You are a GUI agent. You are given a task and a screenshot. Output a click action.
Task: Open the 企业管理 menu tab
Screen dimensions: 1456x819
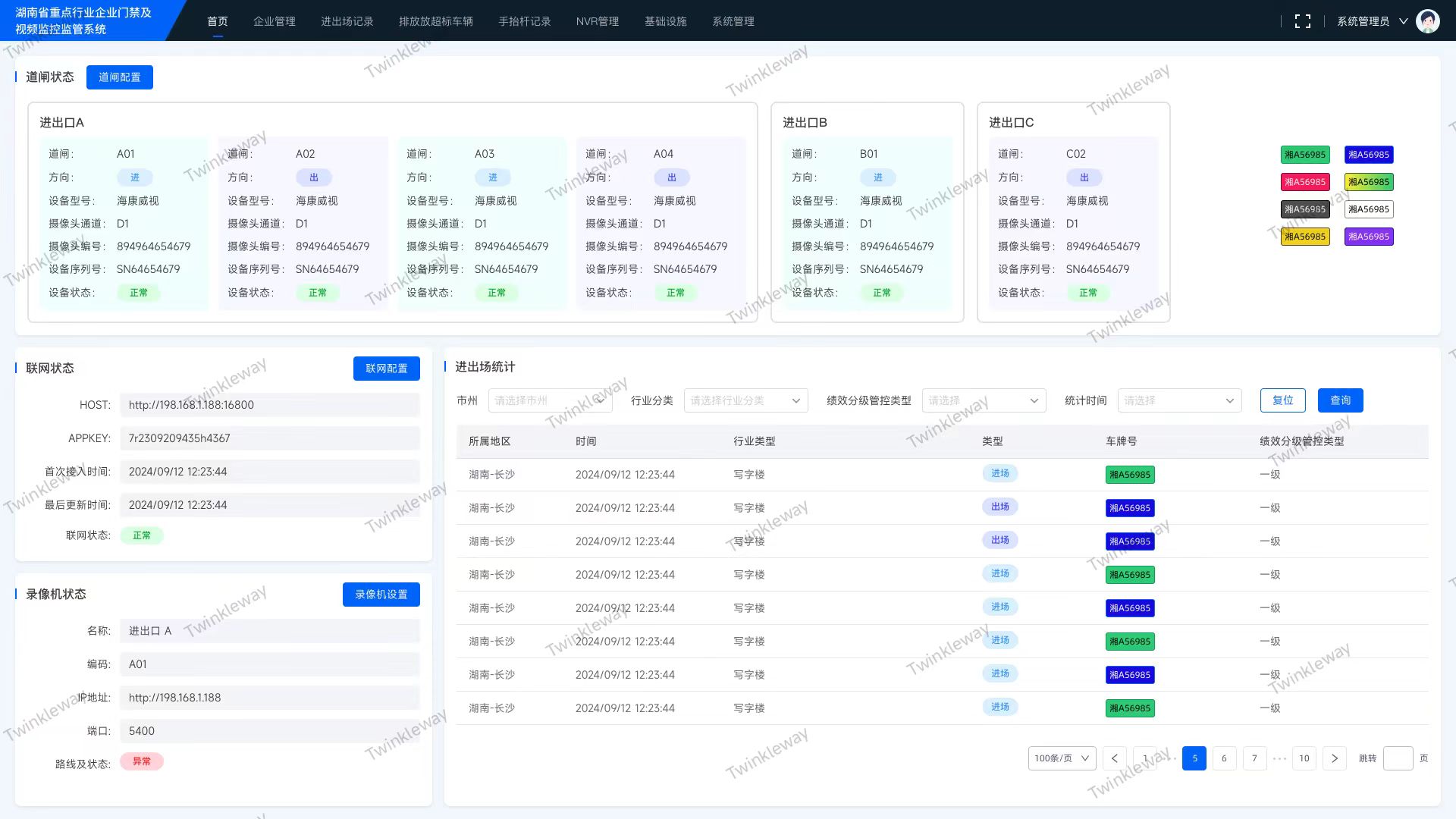(x=274, y=21)
